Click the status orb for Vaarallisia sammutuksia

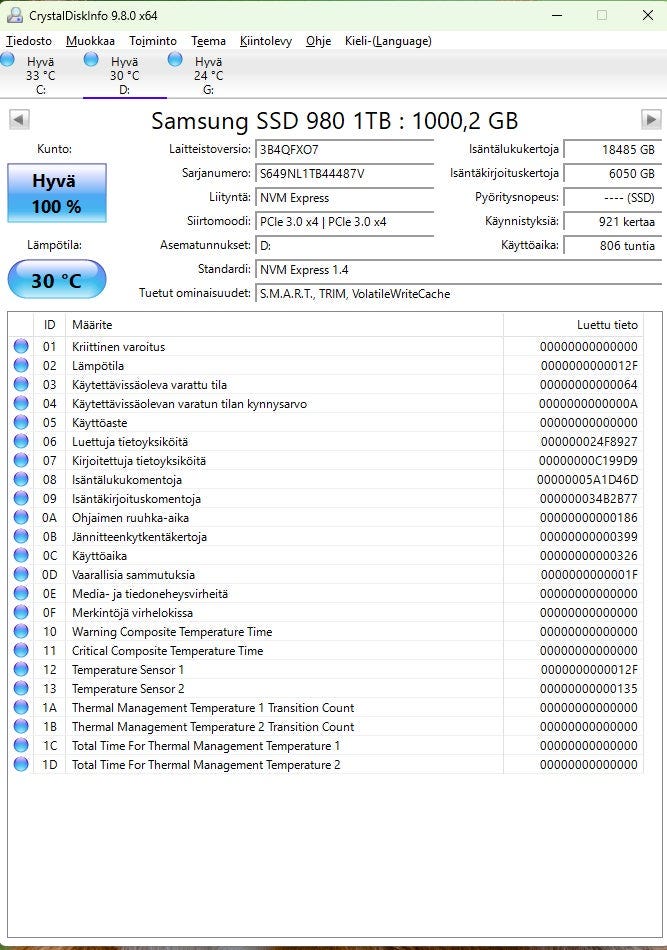(x=21, y=574)
